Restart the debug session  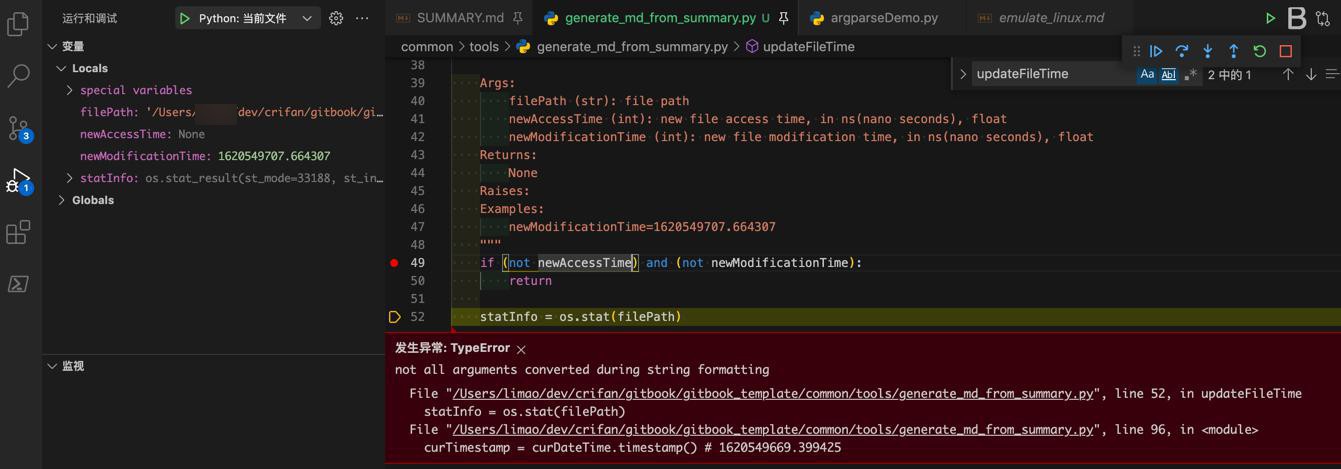1260,51
